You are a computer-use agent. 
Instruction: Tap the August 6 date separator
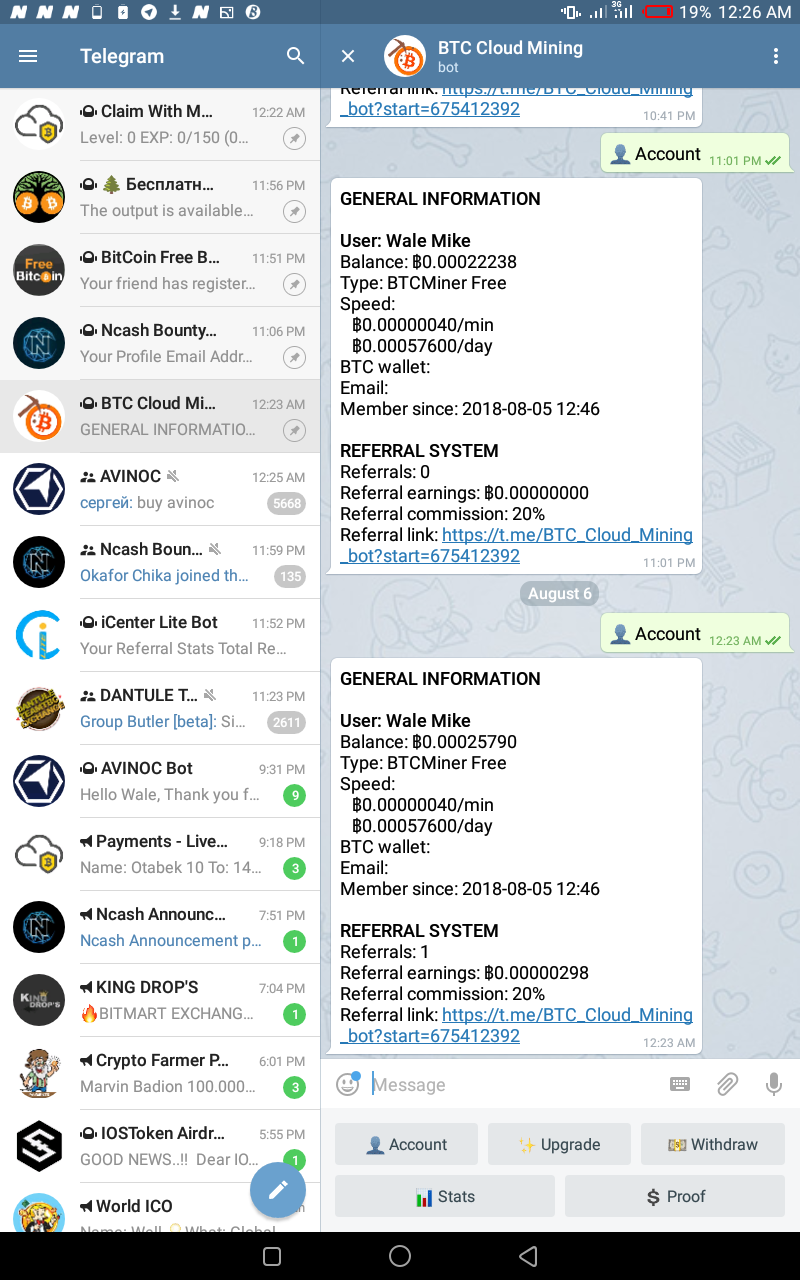click(x=560, y=594)
